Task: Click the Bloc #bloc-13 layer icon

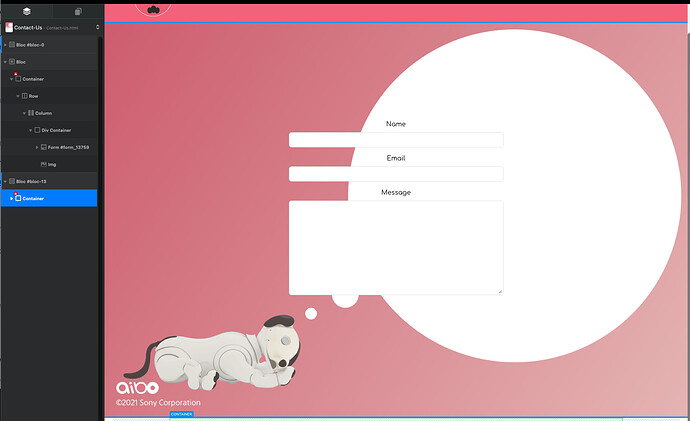Action: point(12,181)
